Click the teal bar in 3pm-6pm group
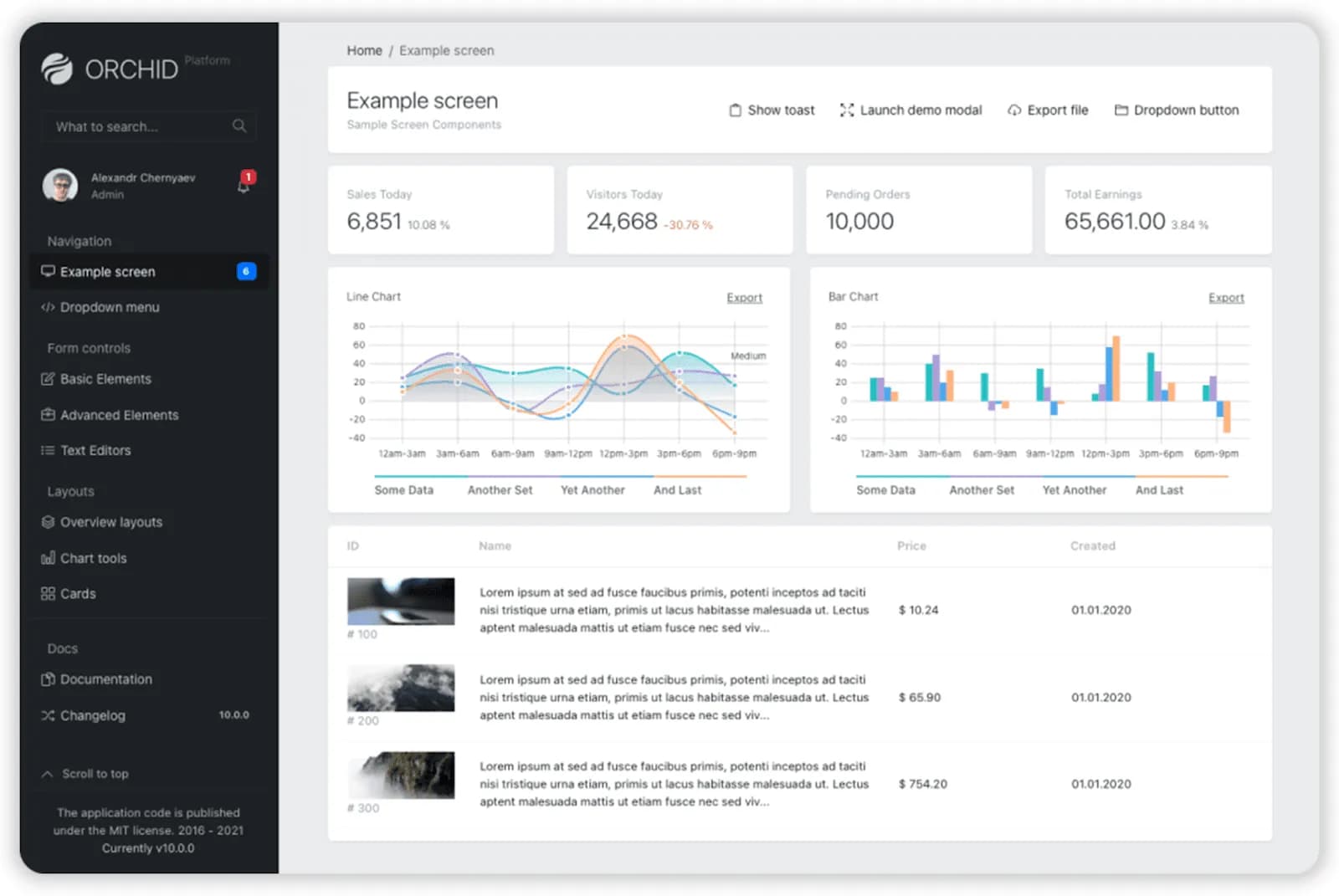The width and height of the screenshot is (1339, 896). click(1151, 376)
